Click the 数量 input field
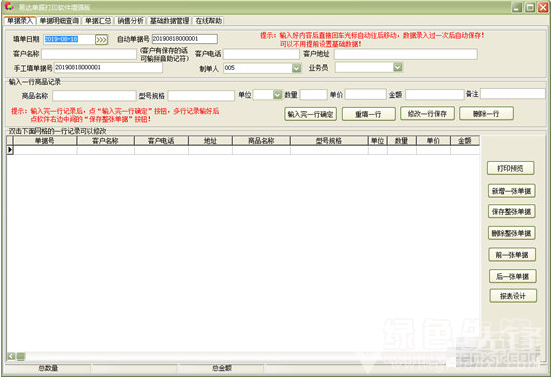Image resolution: width=552 pixels, height=378 pixels. [313, 94]
